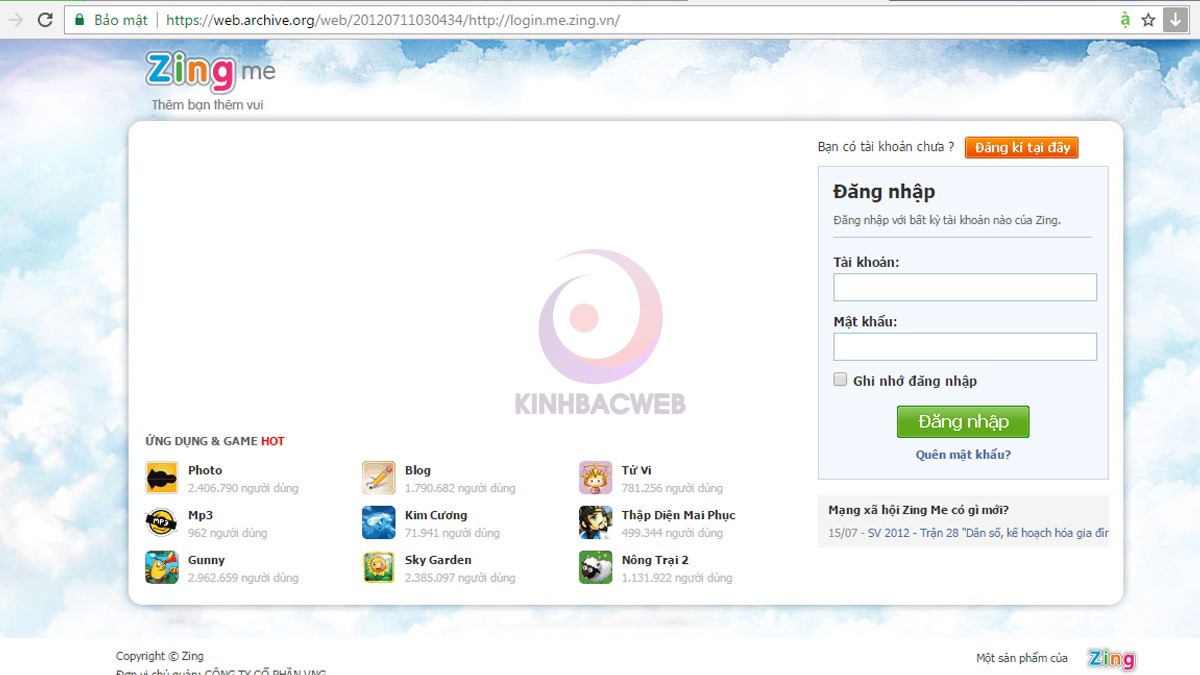Tick the 'Ghi nhớ đăng nhập' checkbox
1200x675 pixels.
pyautogui.click(x=841, y=380)
